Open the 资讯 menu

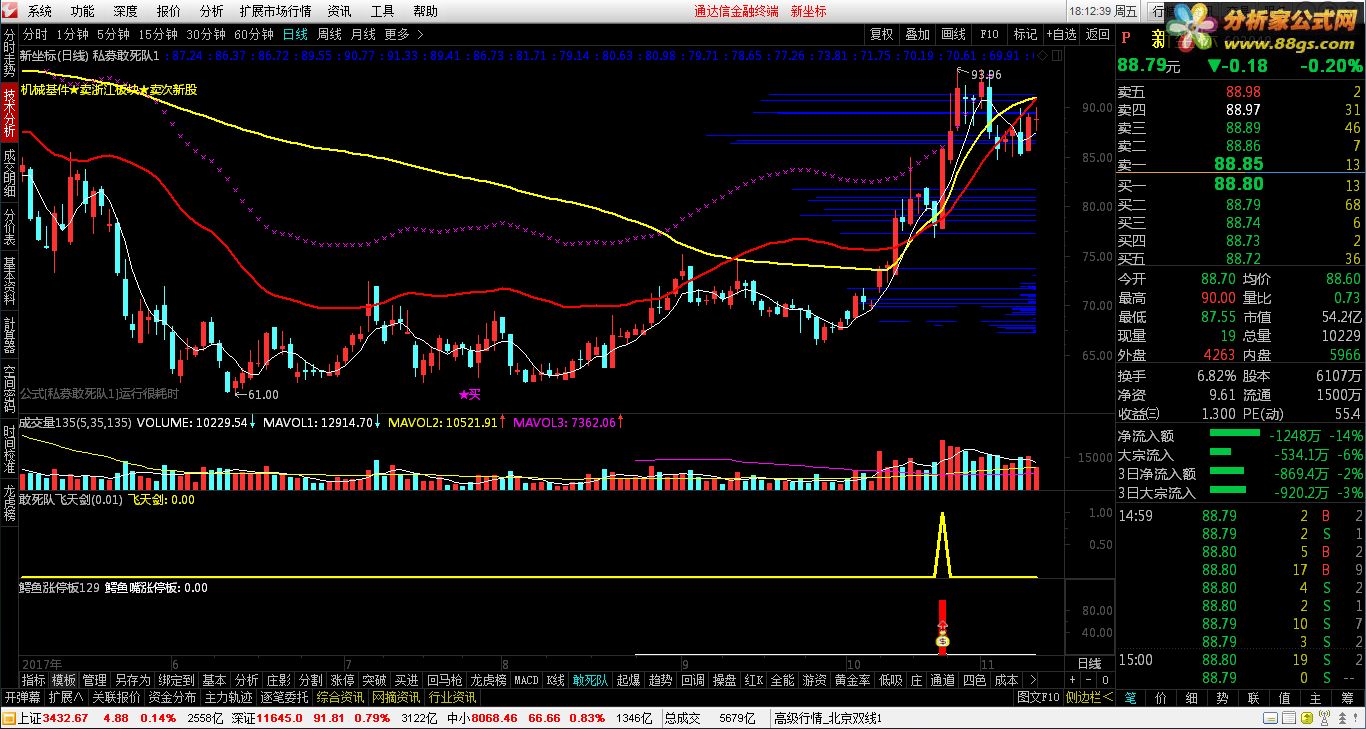339,12
